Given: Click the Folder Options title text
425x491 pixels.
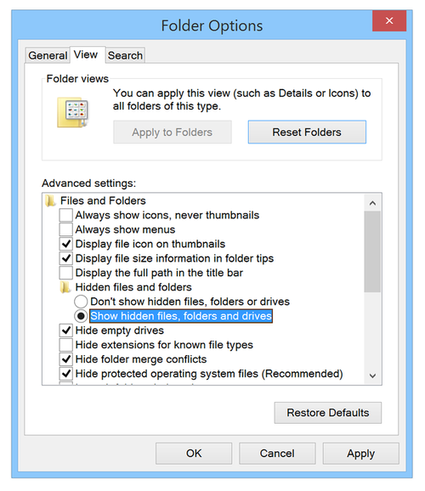Looking at the screenshot, I should [212, 26].
